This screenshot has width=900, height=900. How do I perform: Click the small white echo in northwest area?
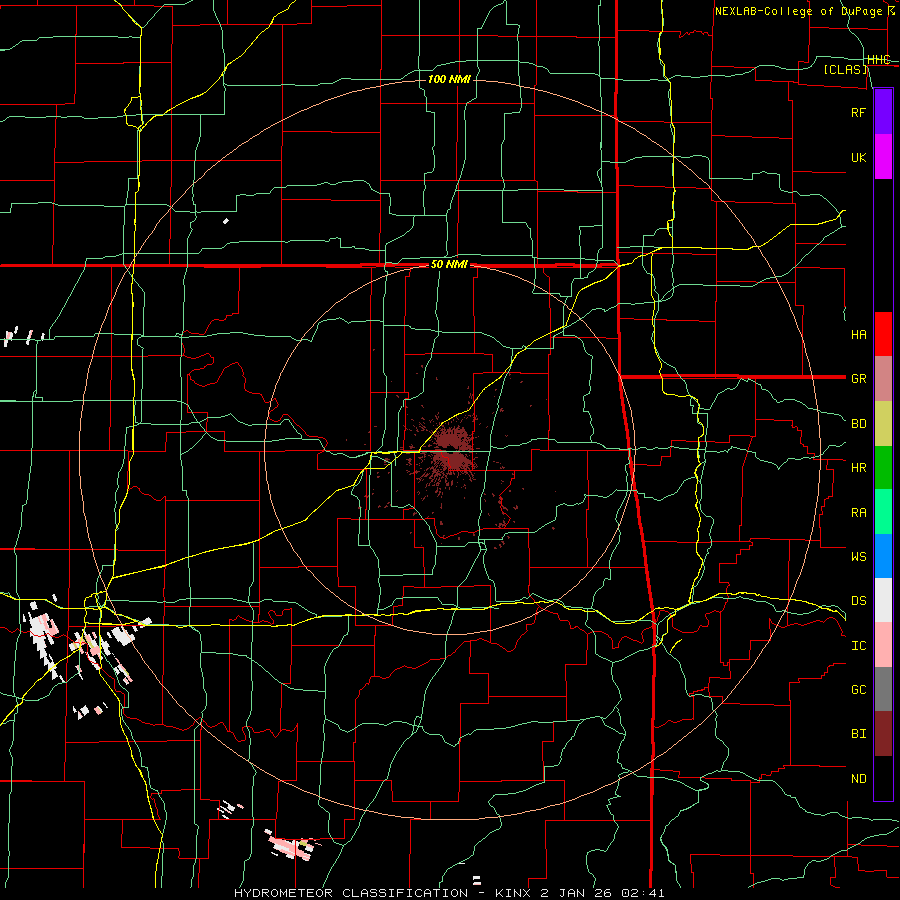tap(226, 221)
